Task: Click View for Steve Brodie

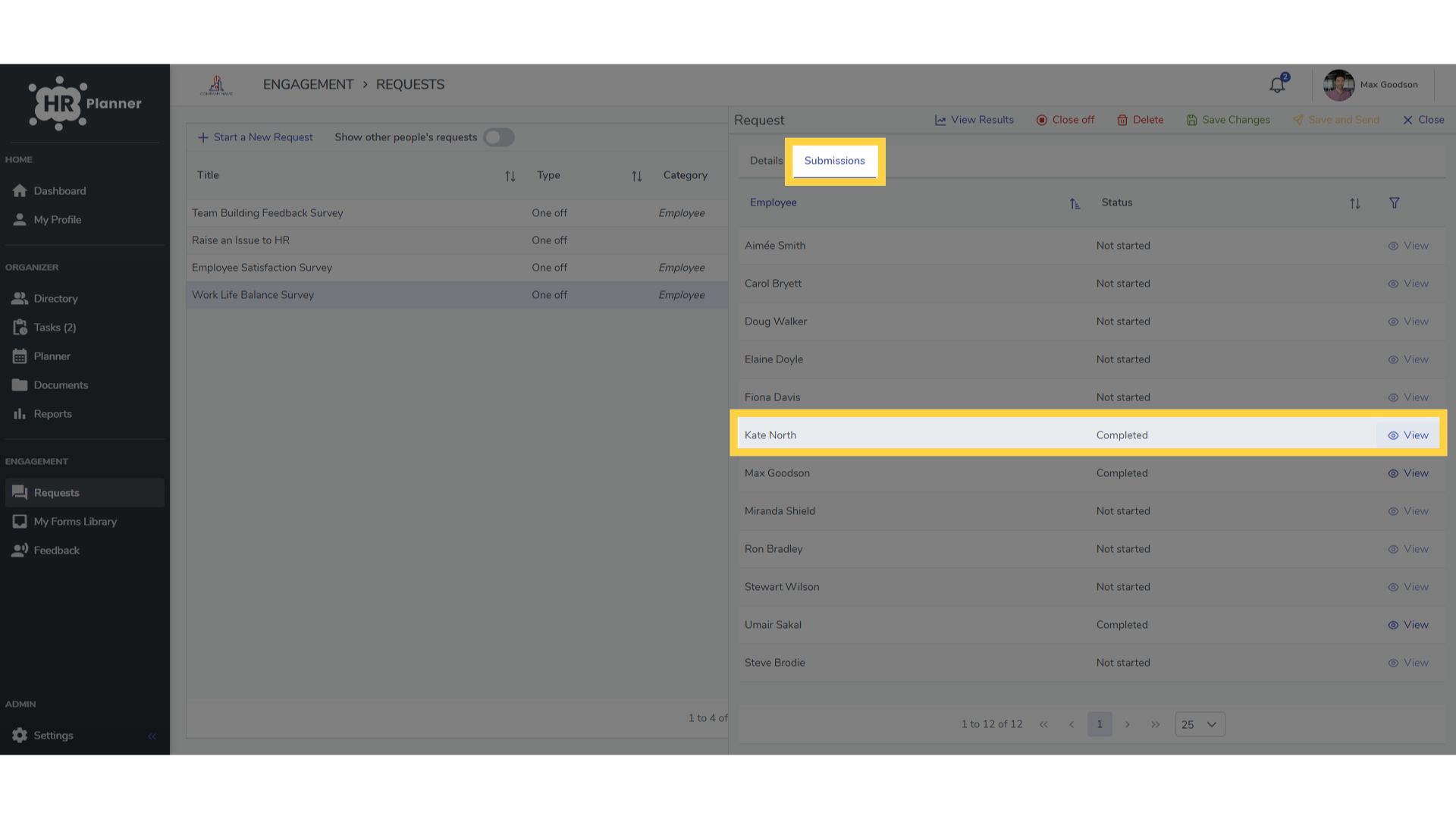Action: (1408, 663)
